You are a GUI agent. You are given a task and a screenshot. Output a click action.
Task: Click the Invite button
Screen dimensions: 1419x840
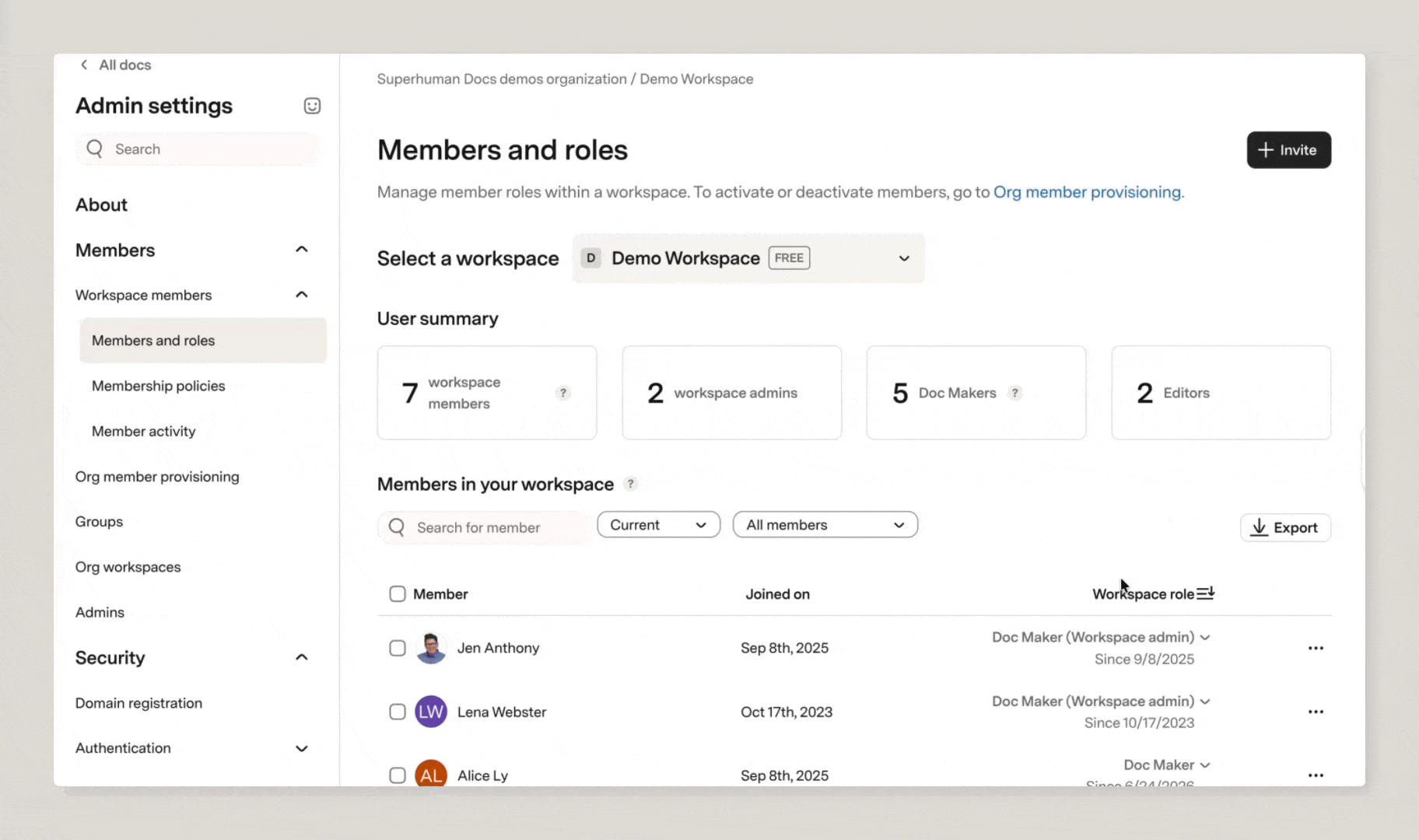1288,150
